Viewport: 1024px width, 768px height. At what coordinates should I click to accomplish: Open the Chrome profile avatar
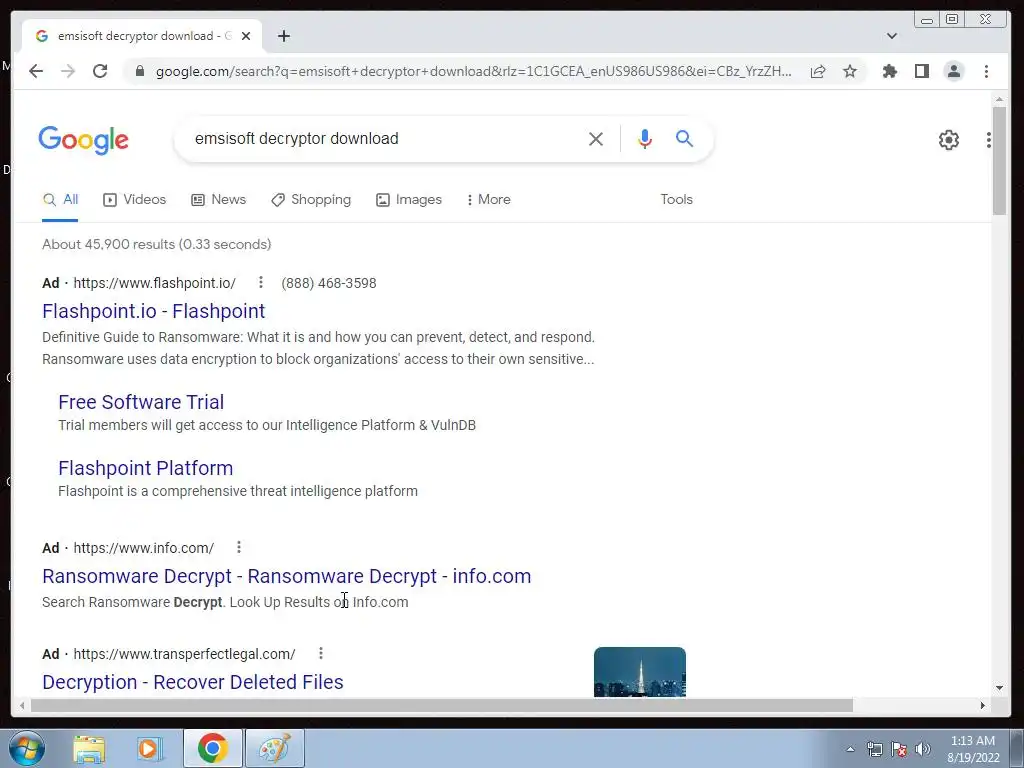pos(953,71)
